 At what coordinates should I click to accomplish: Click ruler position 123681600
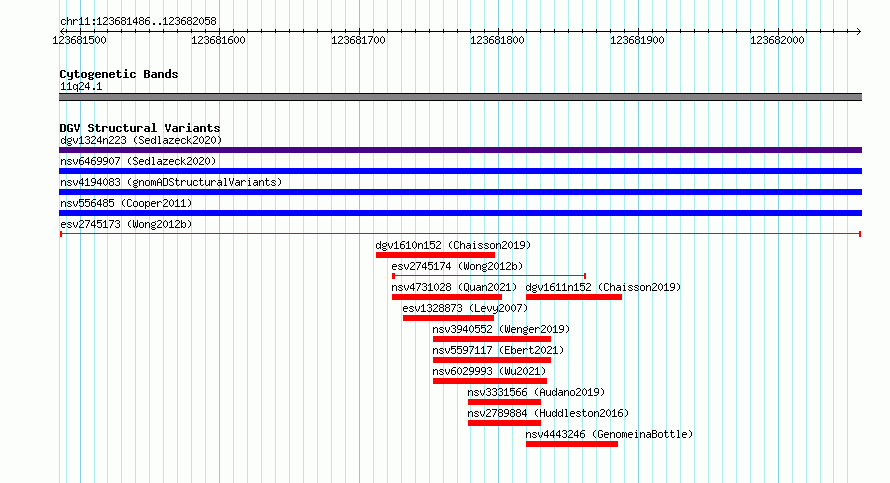(219, 40)
